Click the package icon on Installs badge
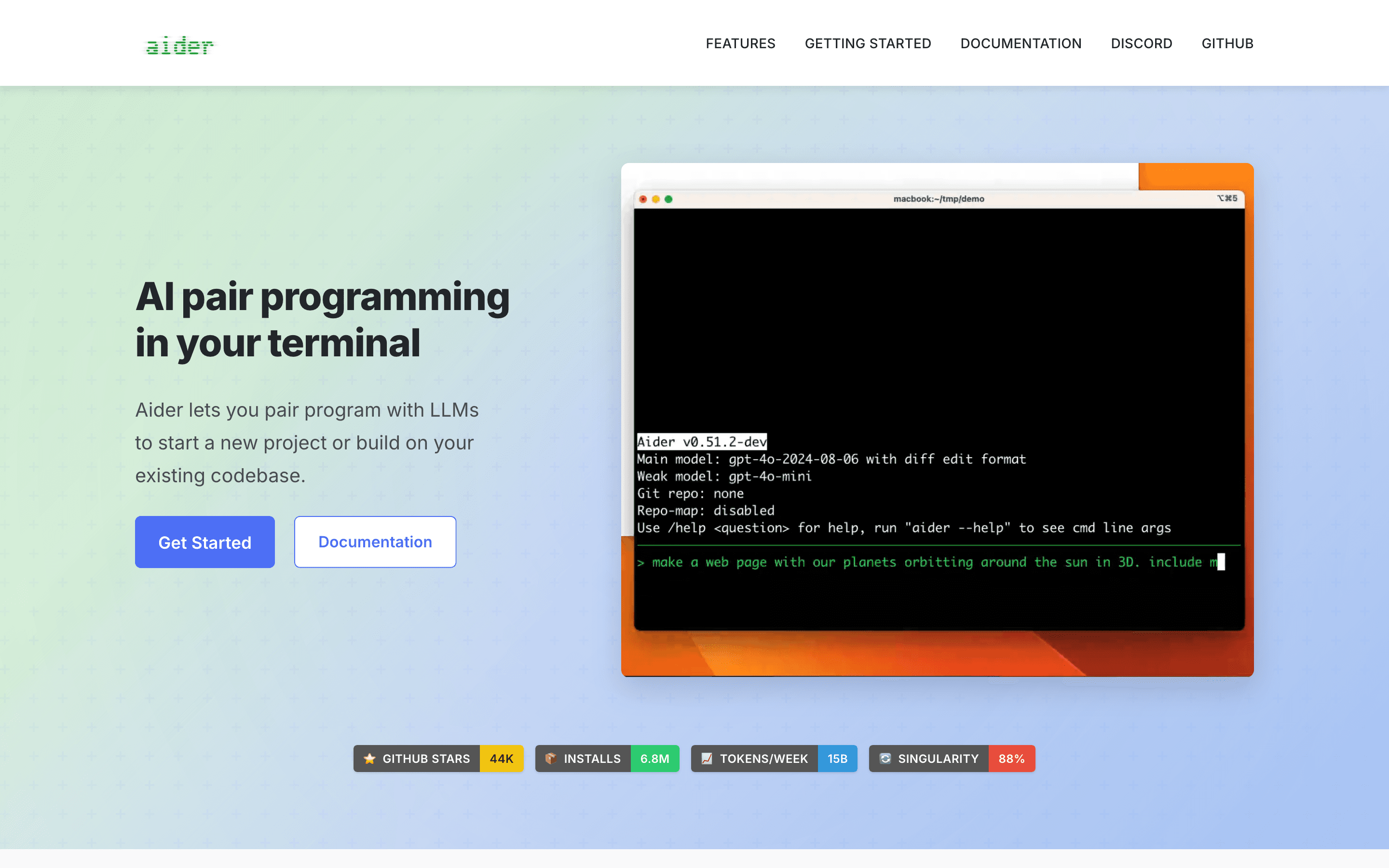The width and height of the screenshot is (1389, 868). [x=551, y=759]
